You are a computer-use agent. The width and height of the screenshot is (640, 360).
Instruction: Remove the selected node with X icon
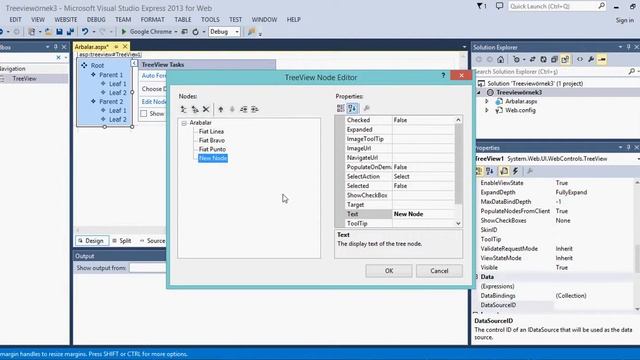pyautogui.click(x=206, y=109)
